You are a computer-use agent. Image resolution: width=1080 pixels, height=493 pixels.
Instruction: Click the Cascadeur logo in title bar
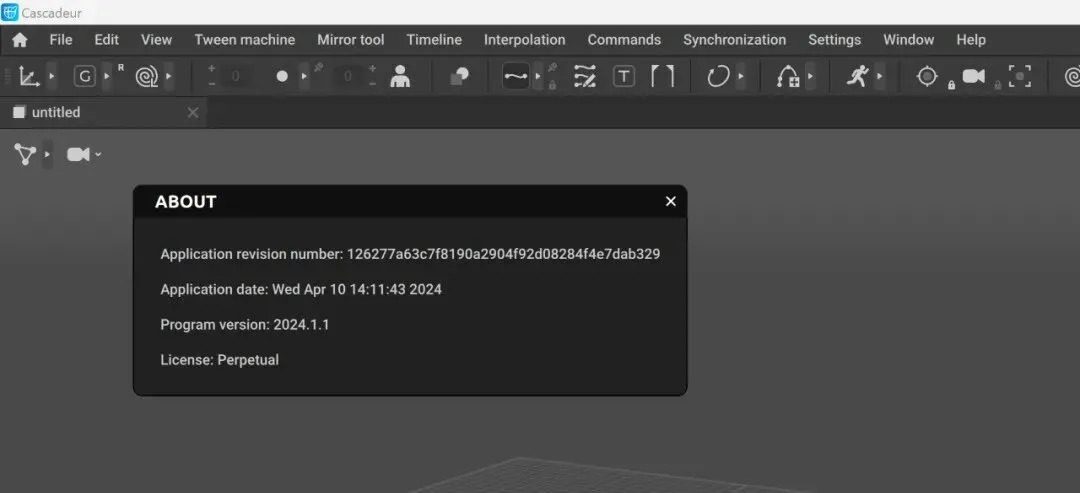point(10,12)
